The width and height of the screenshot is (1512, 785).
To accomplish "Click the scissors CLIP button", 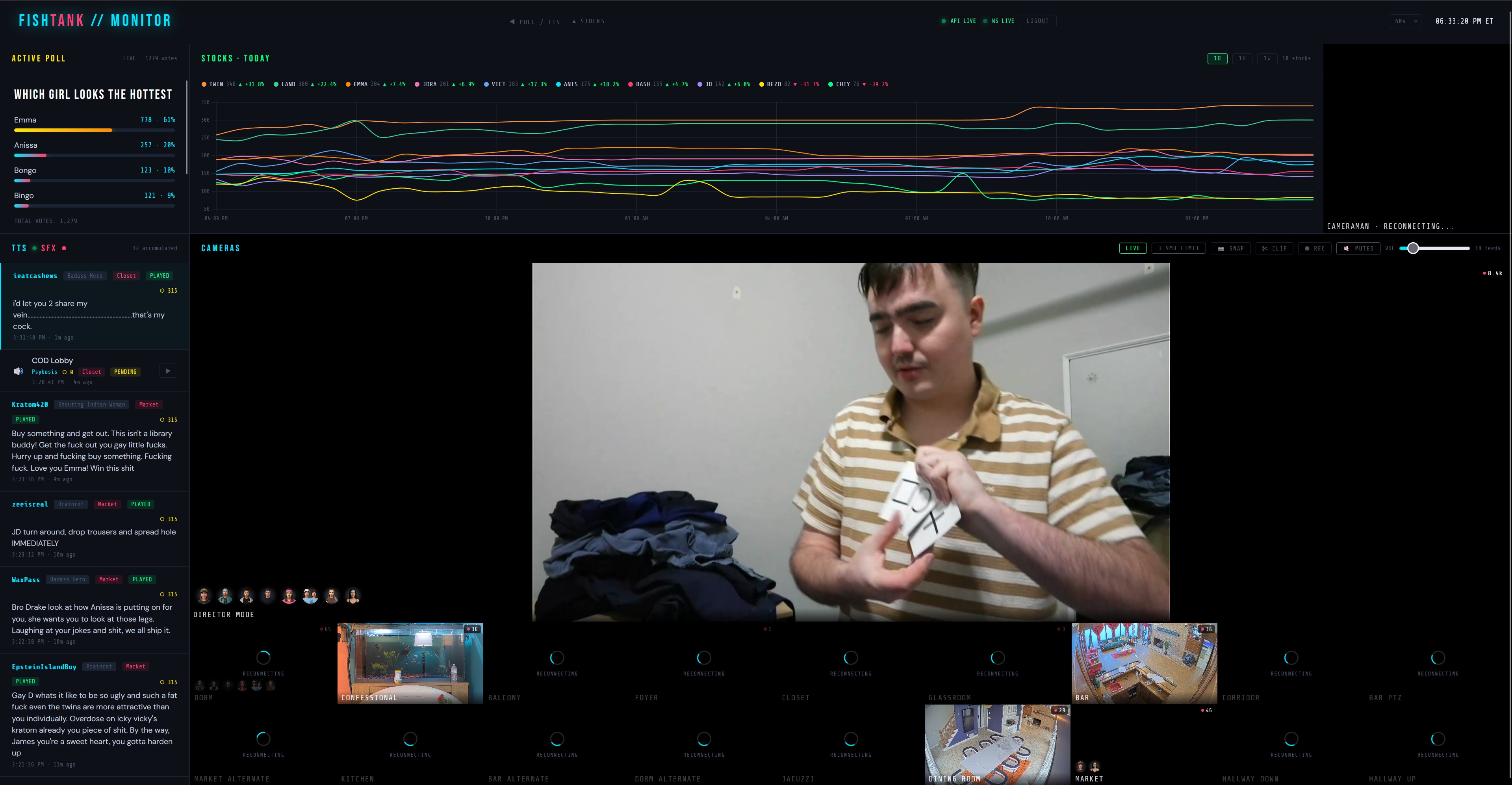I will (x=1274, y=249).
